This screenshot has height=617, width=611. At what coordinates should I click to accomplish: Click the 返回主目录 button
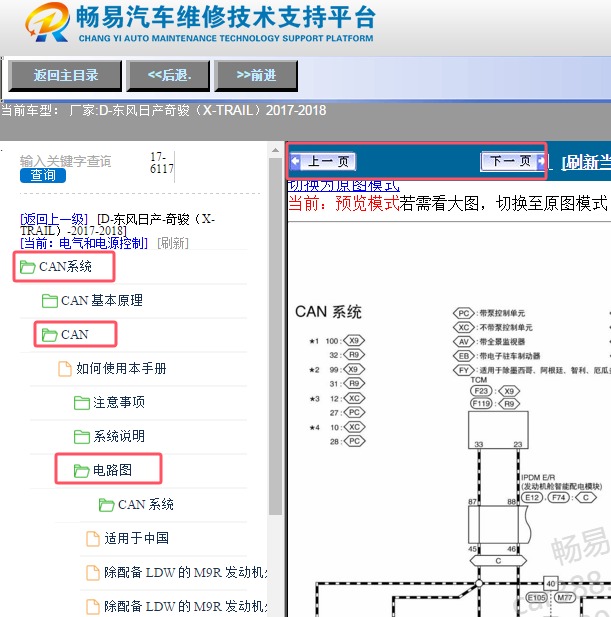tap(65, 76)
